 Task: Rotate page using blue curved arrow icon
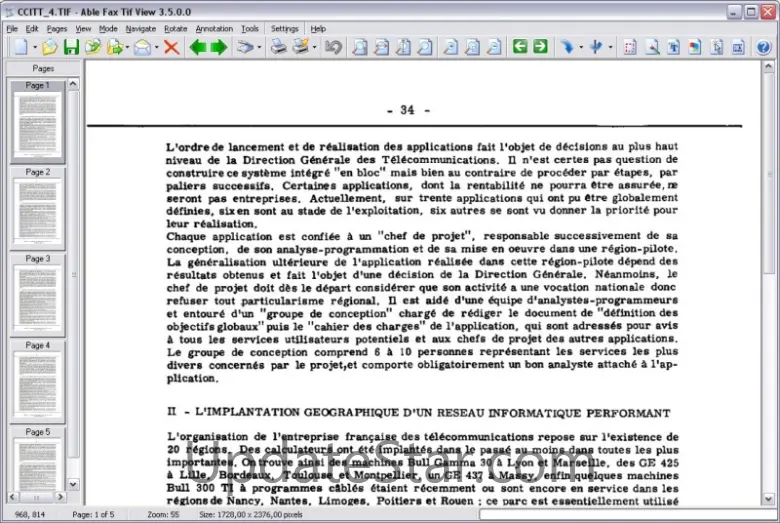(568, 47)
